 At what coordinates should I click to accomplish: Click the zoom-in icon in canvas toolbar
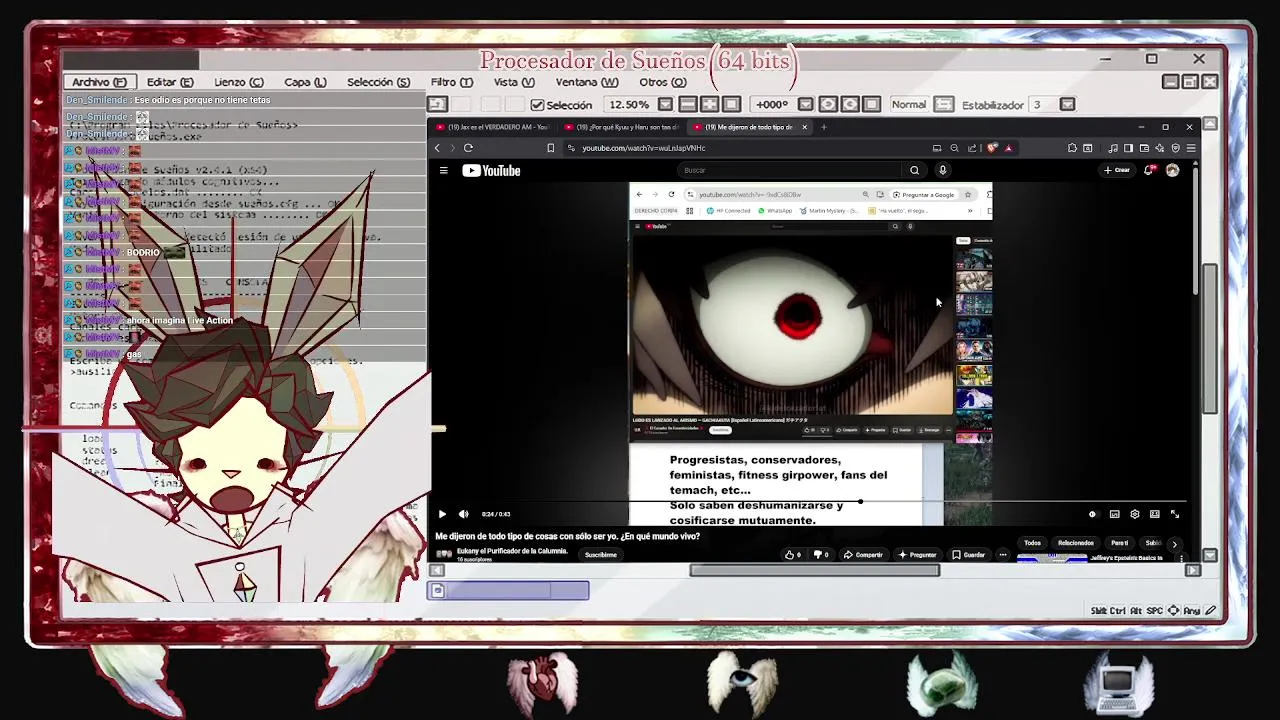tap(710, 105)
